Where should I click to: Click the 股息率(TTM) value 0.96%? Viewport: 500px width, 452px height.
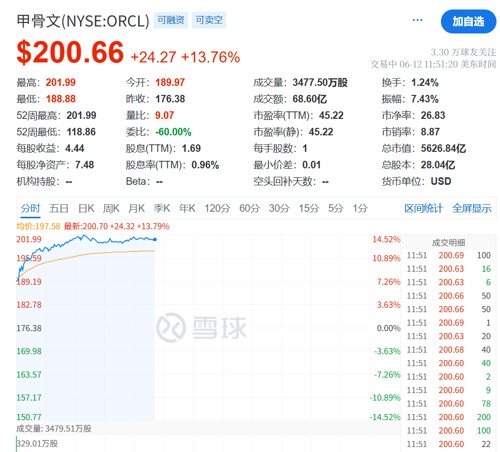pyautogui.click(x=205, y=165)
